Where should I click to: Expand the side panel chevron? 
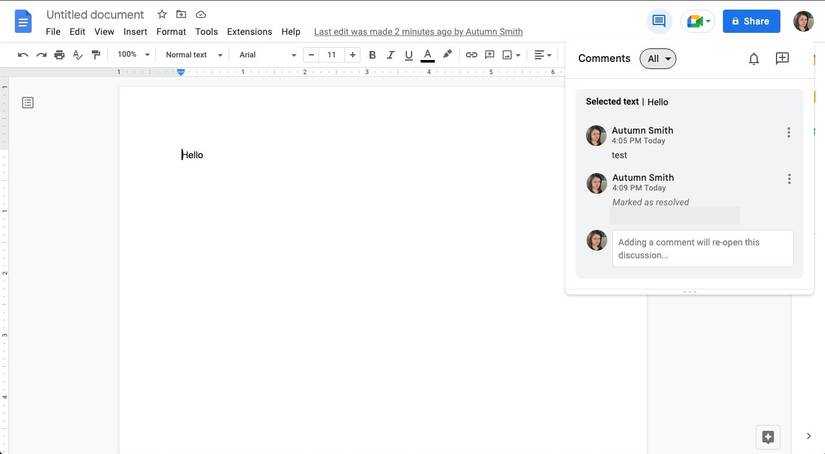(809, 436)
